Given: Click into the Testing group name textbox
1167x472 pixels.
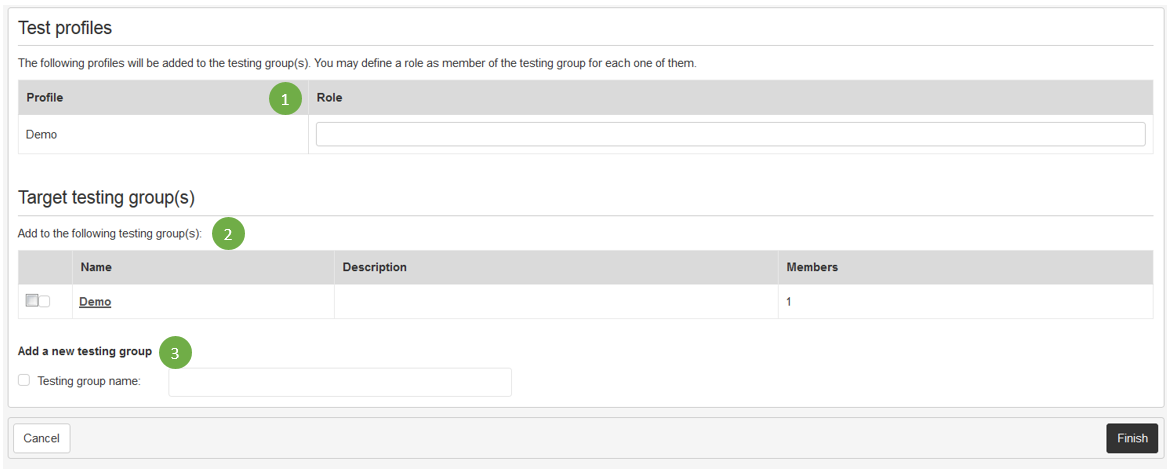Looking at the screenshot, I should 340,382.
